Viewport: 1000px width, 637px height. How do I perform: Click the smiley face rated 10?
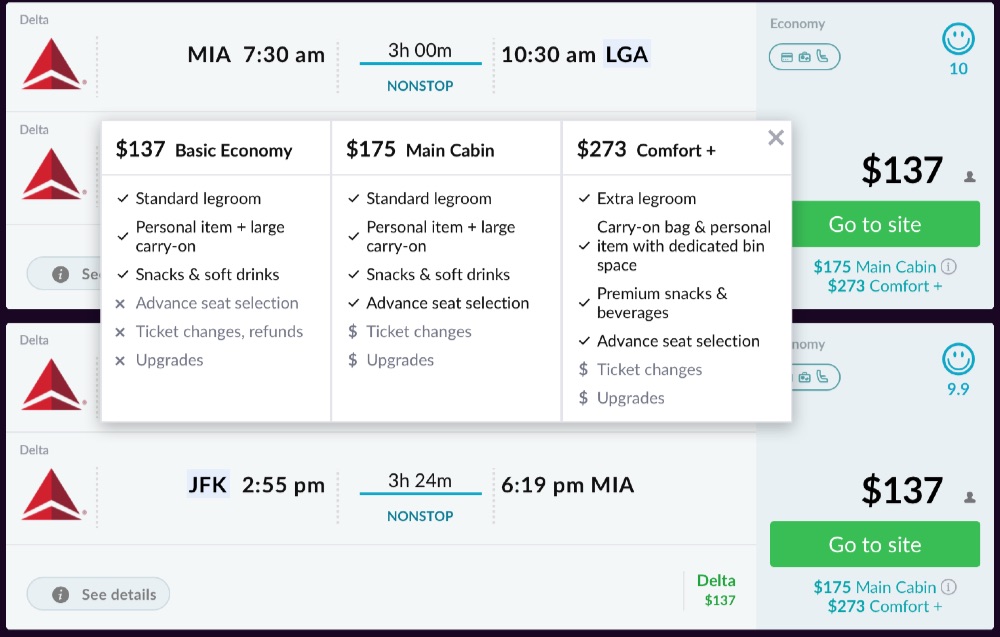pos(958,40)
